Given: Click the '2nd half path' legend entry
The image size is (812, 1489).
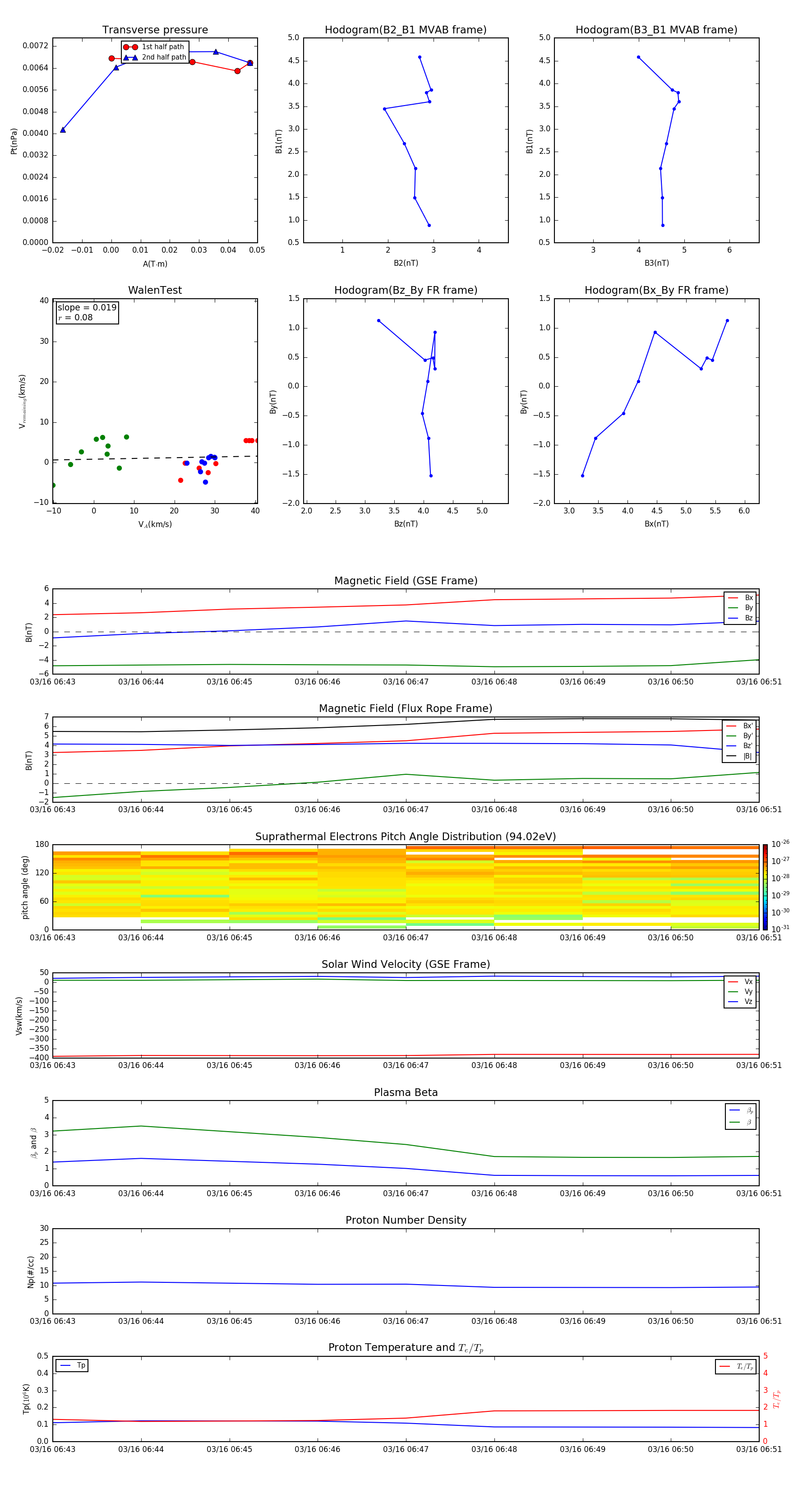Looking at the screenshot, I should (155, 57).
